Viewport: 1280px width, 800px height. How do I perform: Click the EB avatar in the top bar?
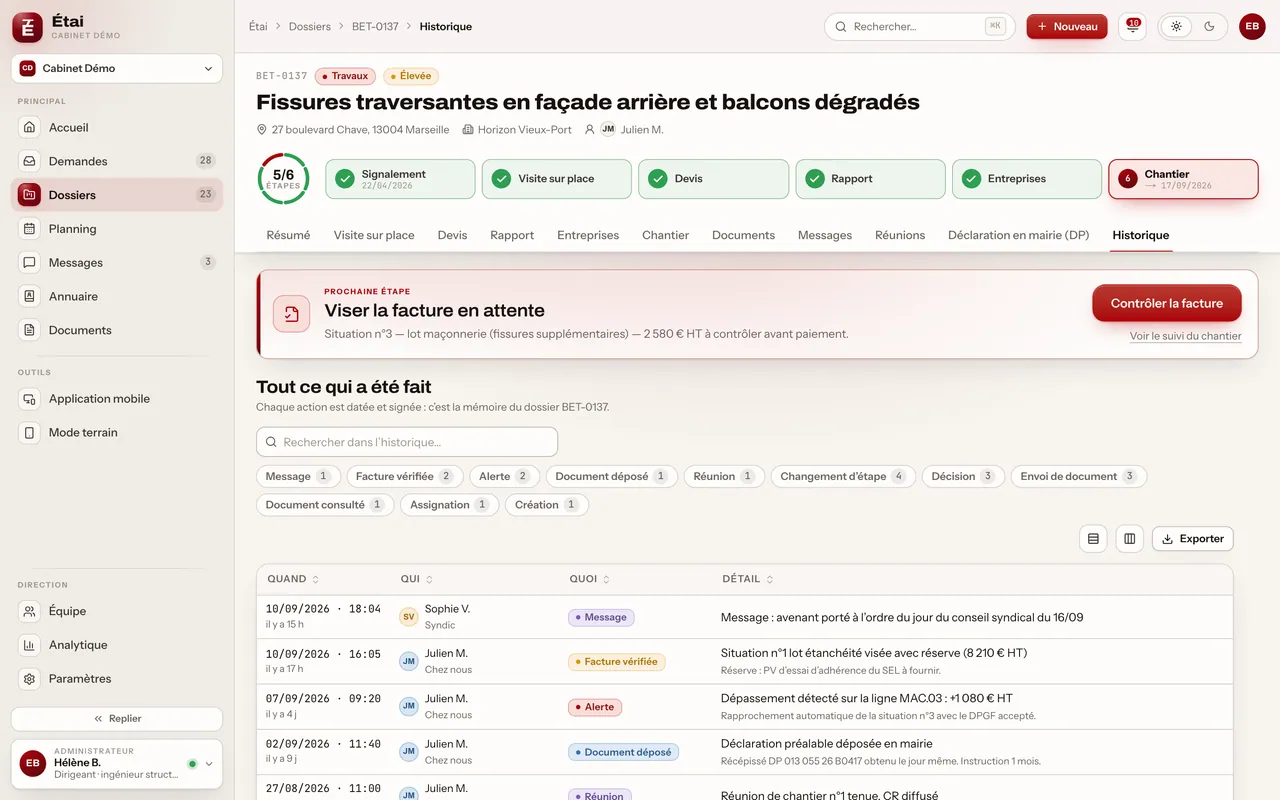pos(1252,27)
